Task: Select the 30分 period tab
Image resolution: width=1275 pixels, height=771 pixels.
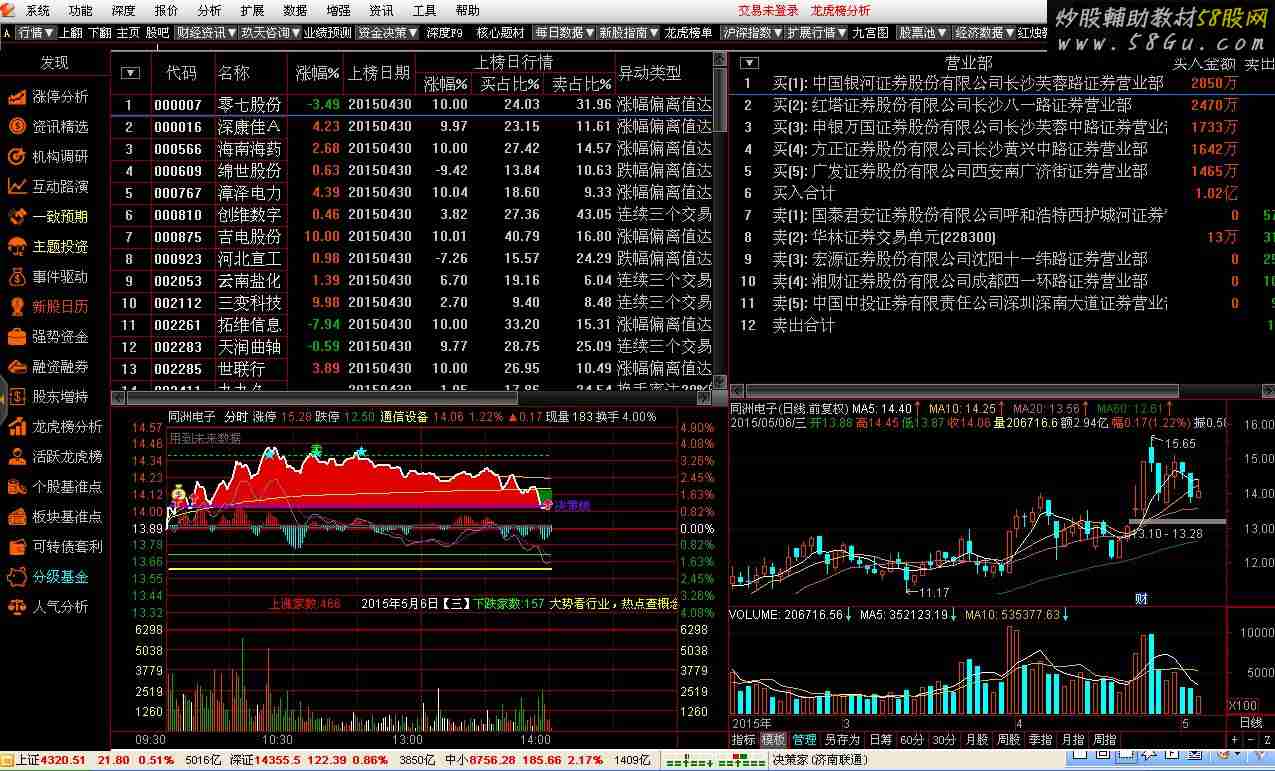Action: click(944, 740)
